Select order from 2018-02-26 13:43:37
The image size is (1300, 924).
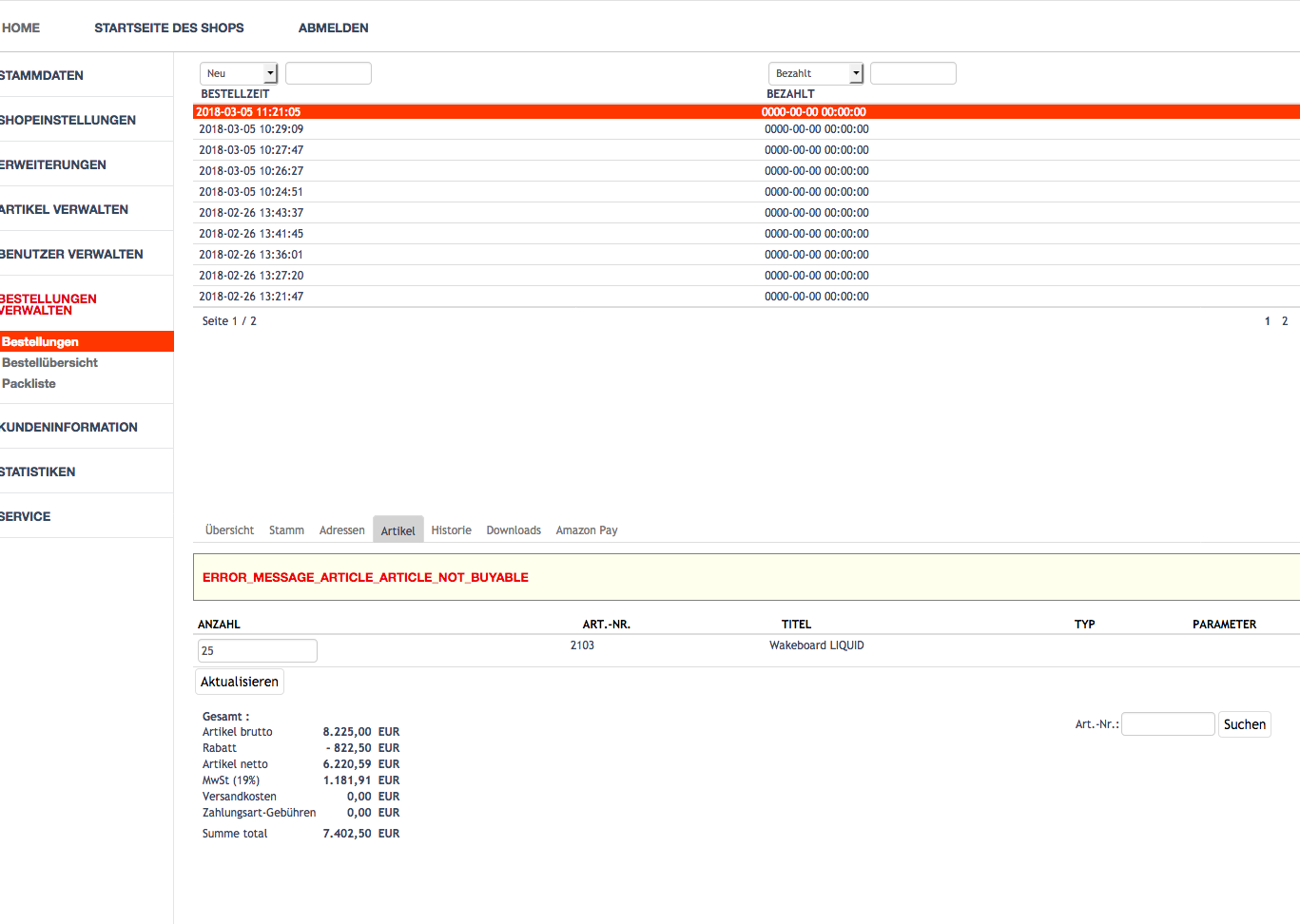(x=251, y=213)
